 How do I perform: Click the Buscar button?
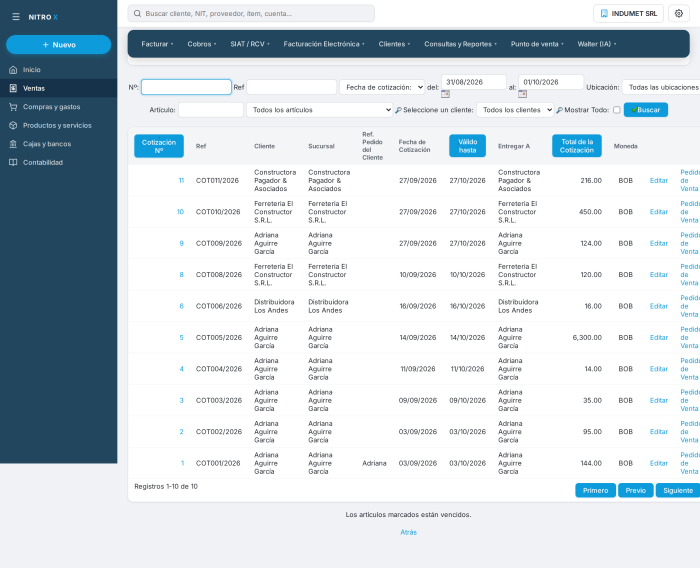[646, 110]
